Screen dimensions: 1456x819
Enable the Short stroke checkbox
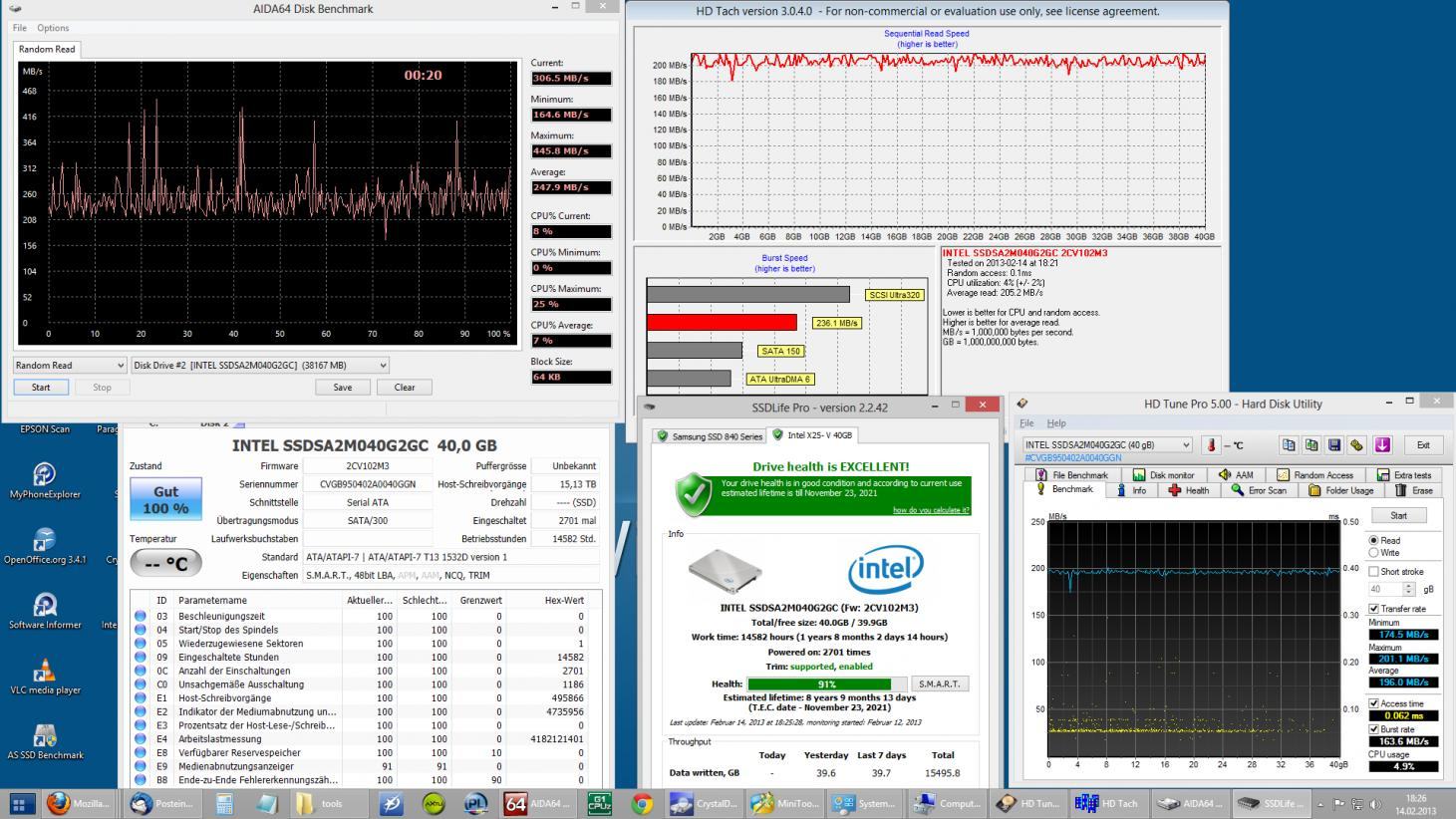pyautogui.click(x=1374, y=572)
